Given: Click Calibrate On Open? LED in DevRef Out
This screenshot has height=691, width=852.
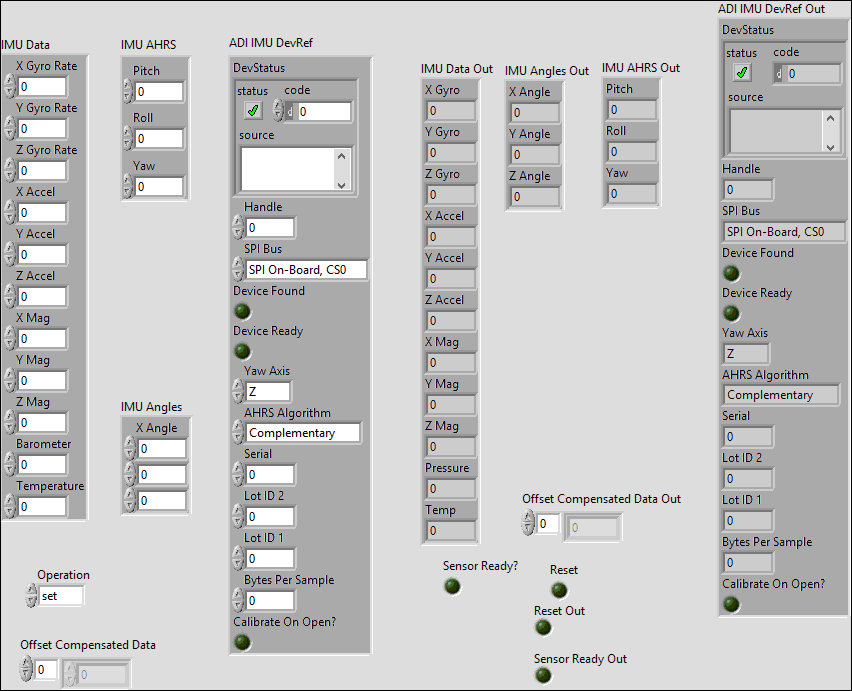Looking at the screenshot, I should [x=732, y=604].
